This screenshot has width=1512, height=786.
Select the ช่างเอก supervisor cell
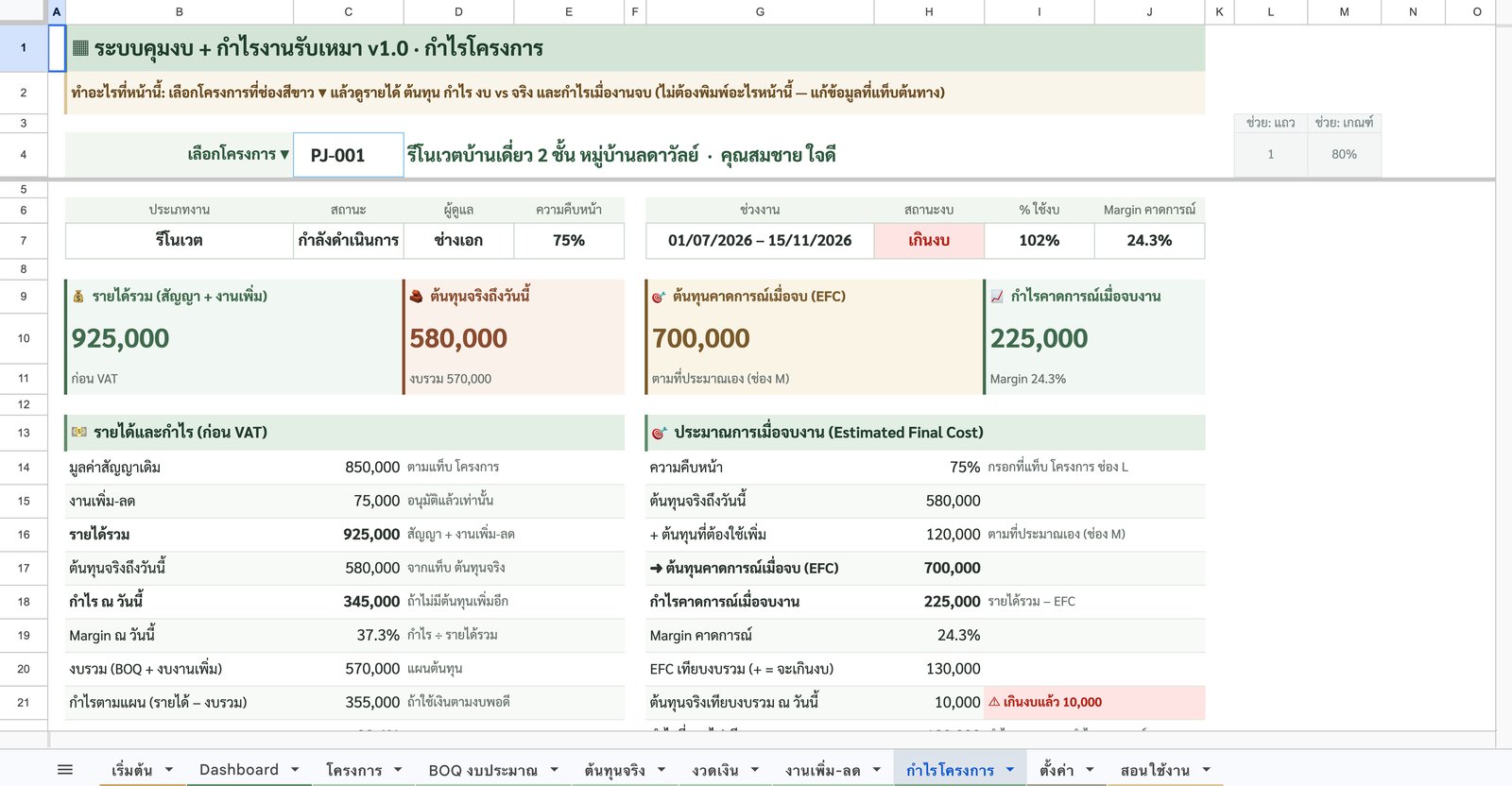[458, 240]
